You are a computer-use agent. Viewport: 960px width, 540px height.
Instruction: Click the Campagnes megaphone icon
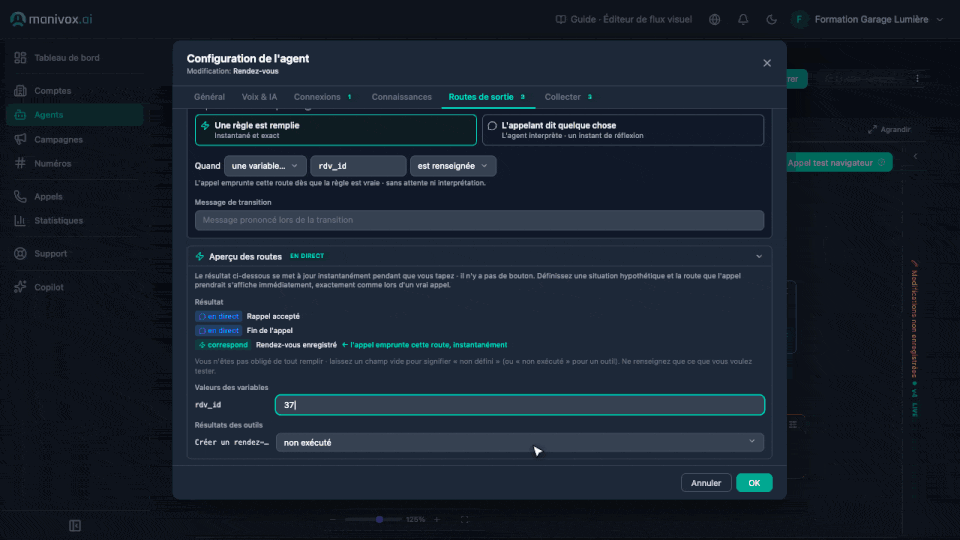[20, 139]
